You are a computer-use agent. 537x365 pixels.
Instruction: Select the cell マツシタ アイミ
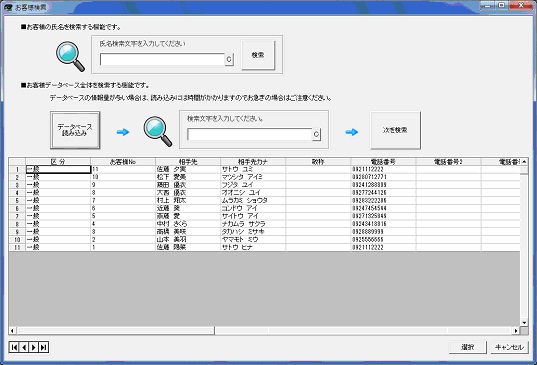tap(253, 177)
